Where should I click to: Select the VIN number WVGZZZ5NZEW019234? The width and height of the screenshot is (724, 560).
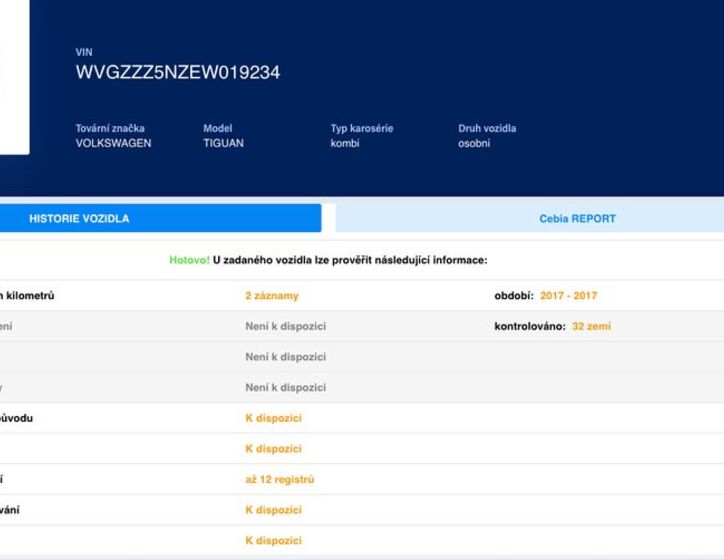coord(178,72)
